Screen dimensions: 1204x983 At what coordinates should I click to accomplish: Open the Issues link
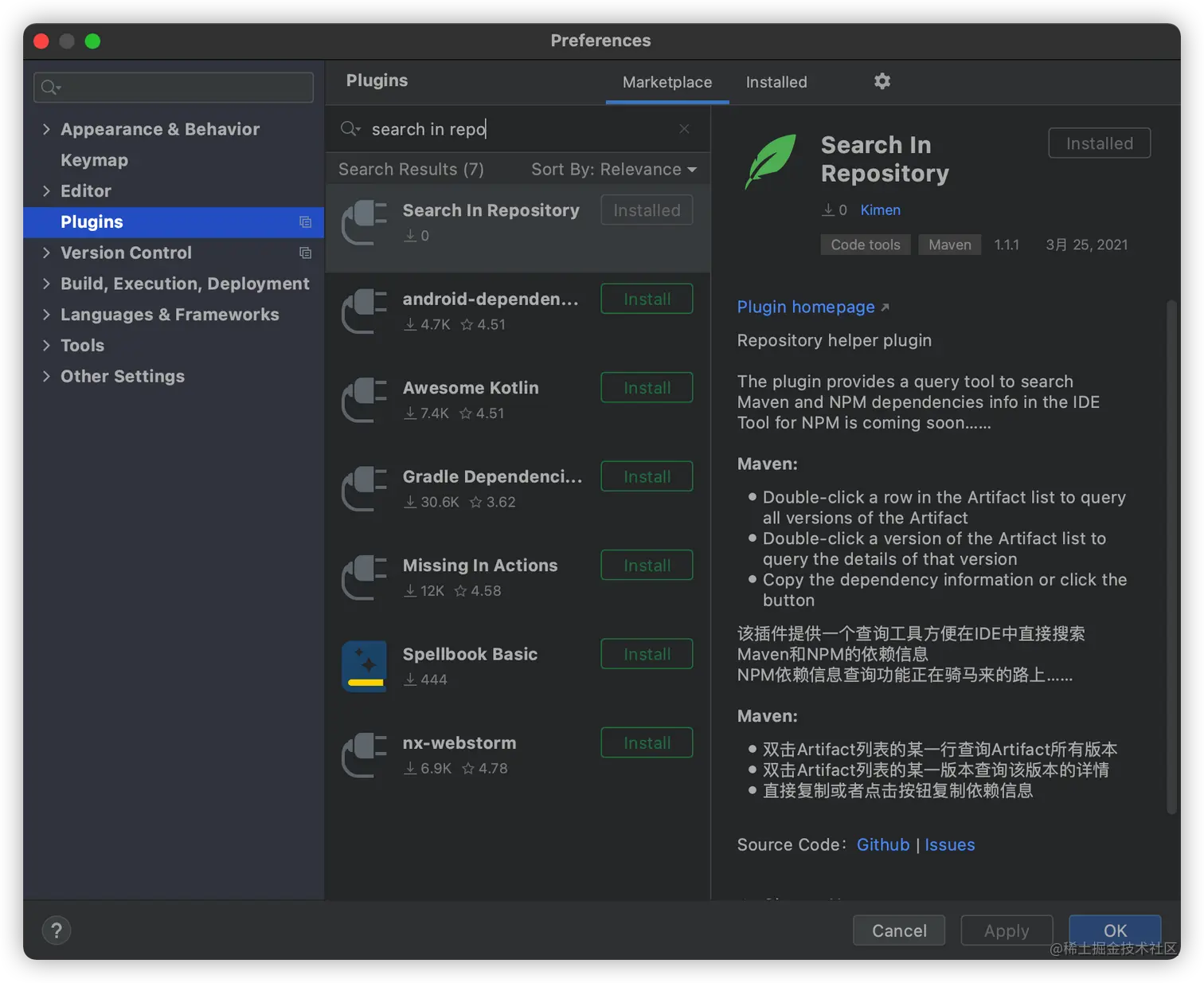pos(949,845)
